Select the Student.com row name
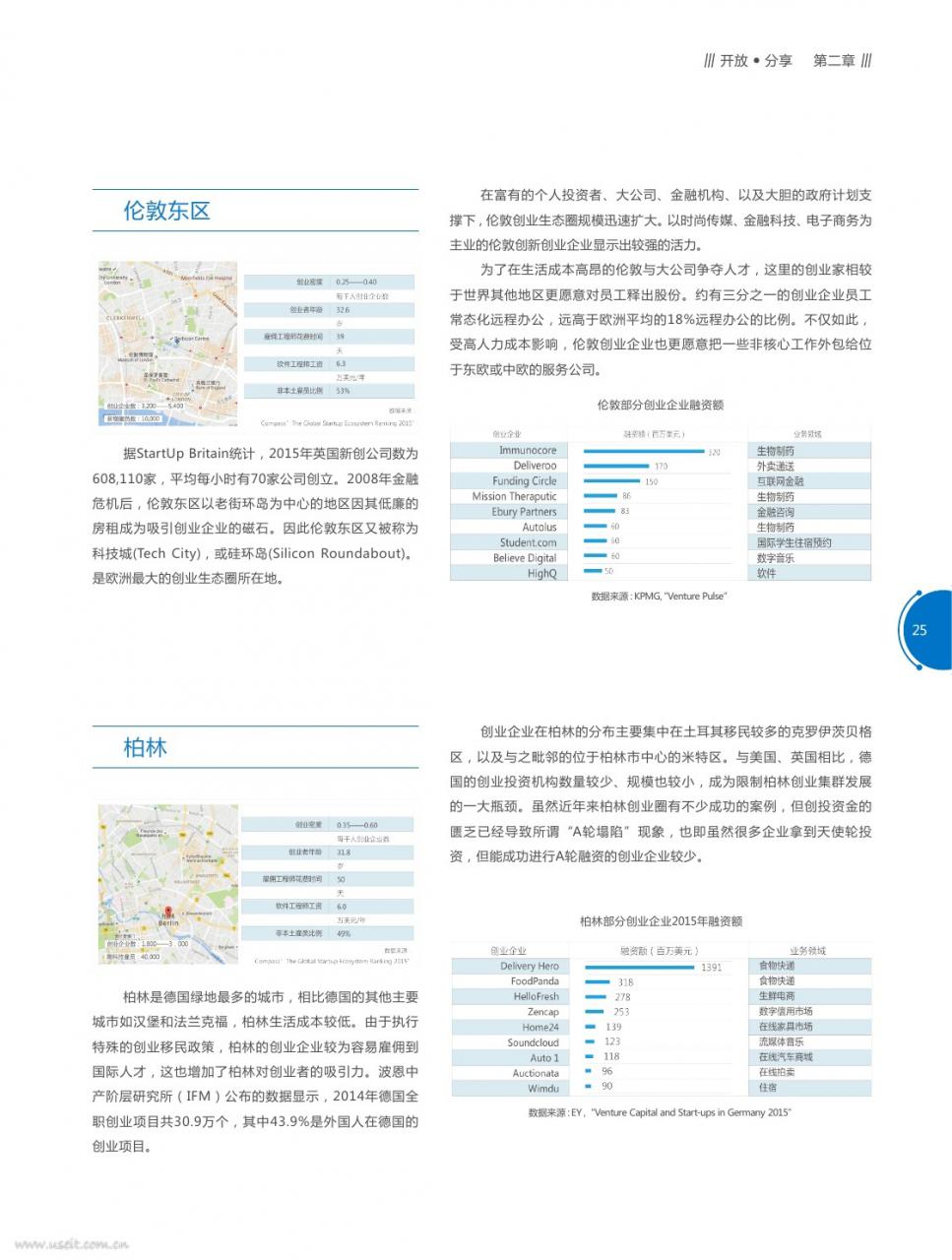 (x=528, y=542)
